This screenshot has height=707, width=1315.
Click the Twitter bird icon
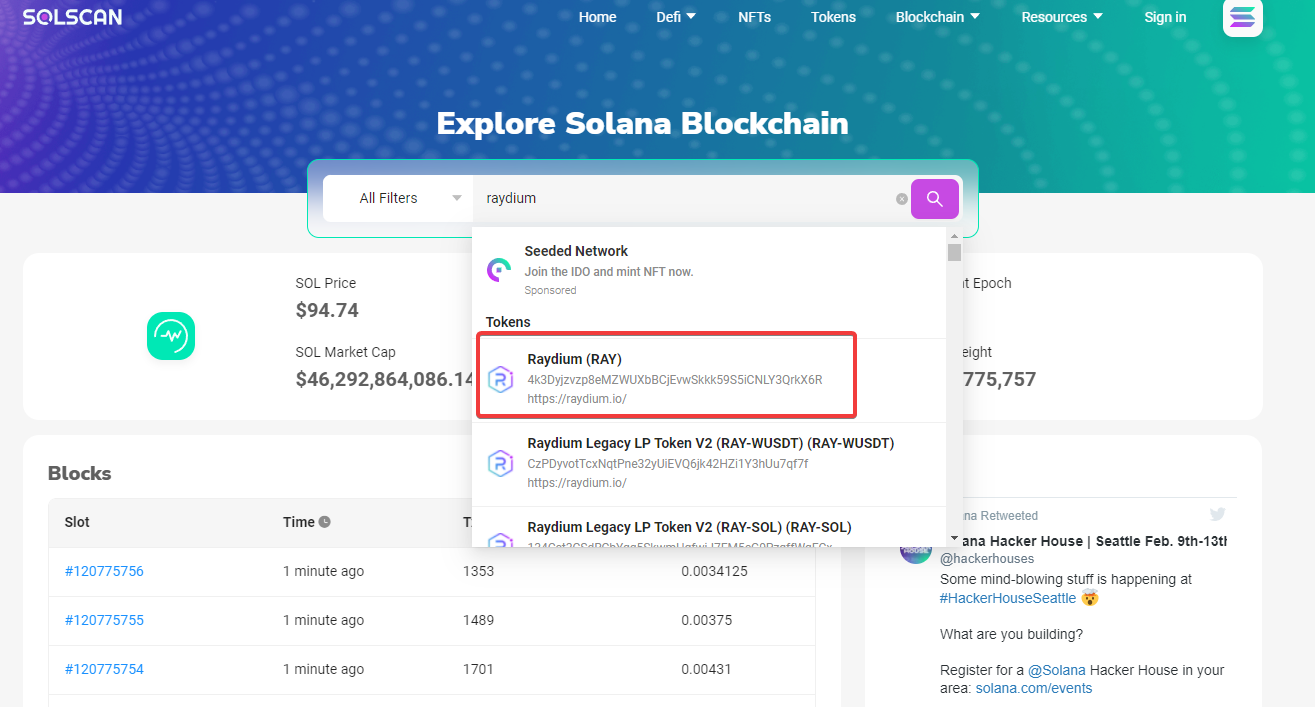click(1217, 514)
